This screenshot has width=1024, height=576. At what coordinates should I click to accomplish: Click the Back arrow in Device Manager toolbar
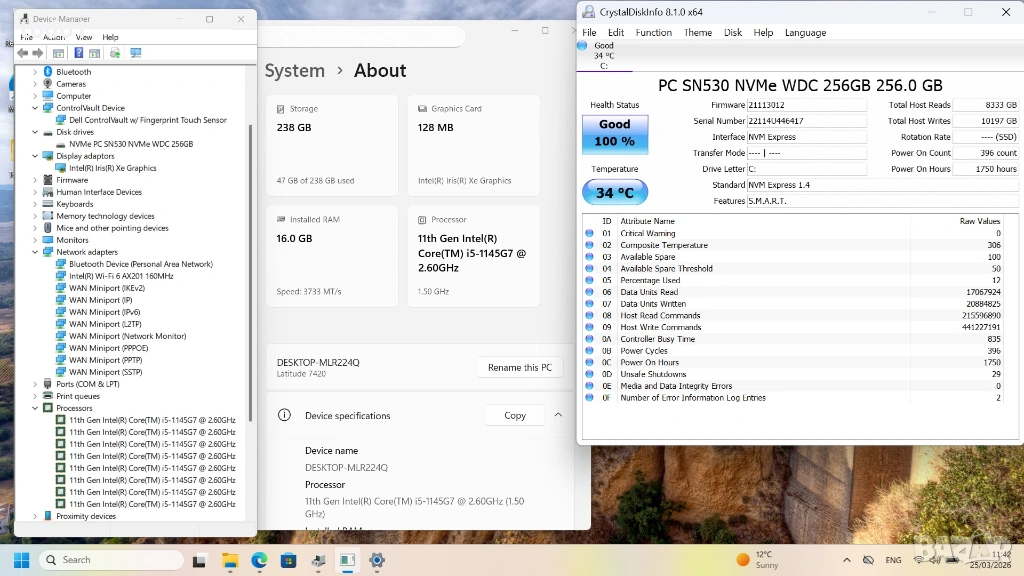click(23, 53)
